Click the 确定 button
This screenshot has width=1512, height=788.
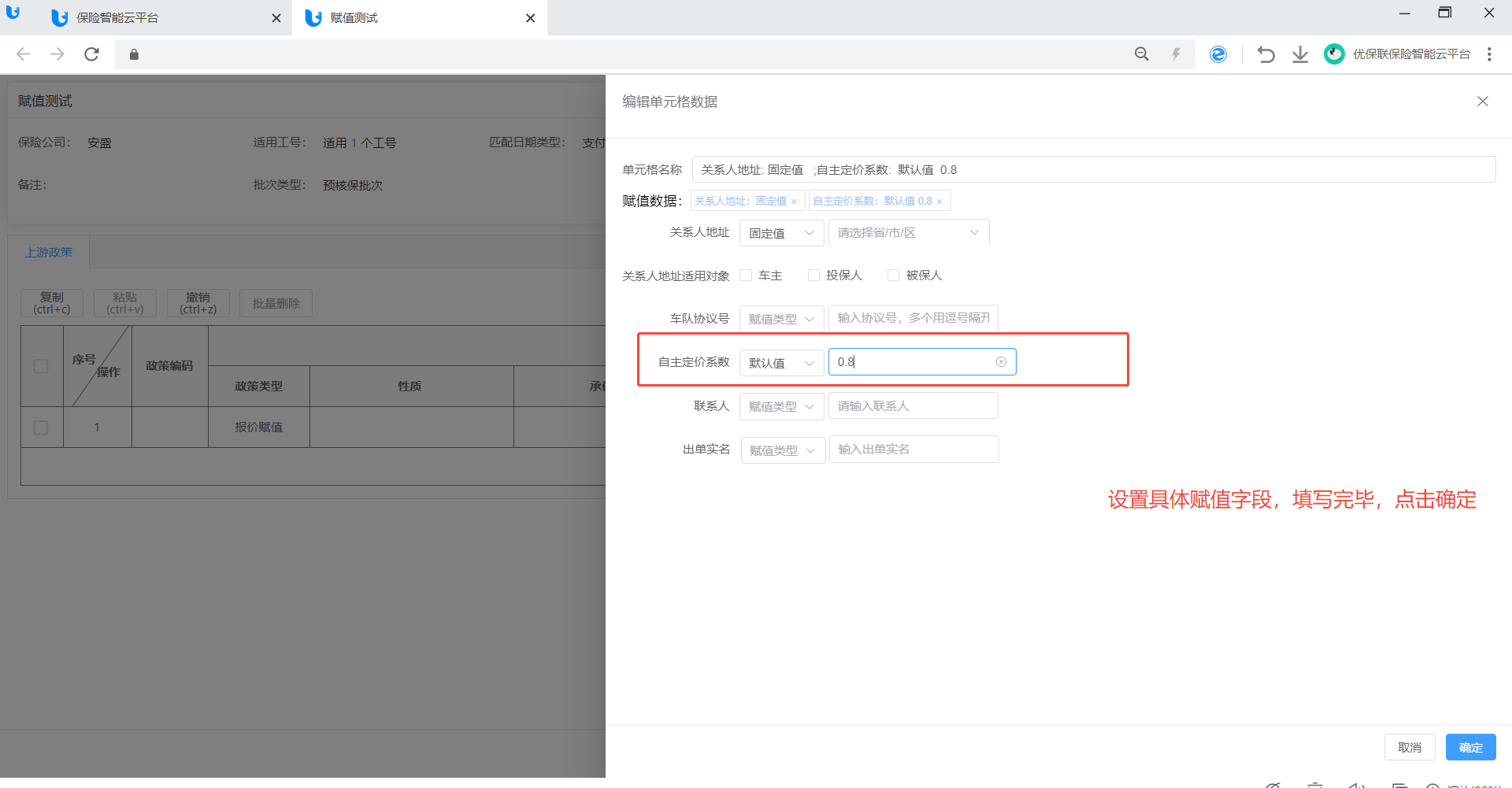tap(1470, 747)
